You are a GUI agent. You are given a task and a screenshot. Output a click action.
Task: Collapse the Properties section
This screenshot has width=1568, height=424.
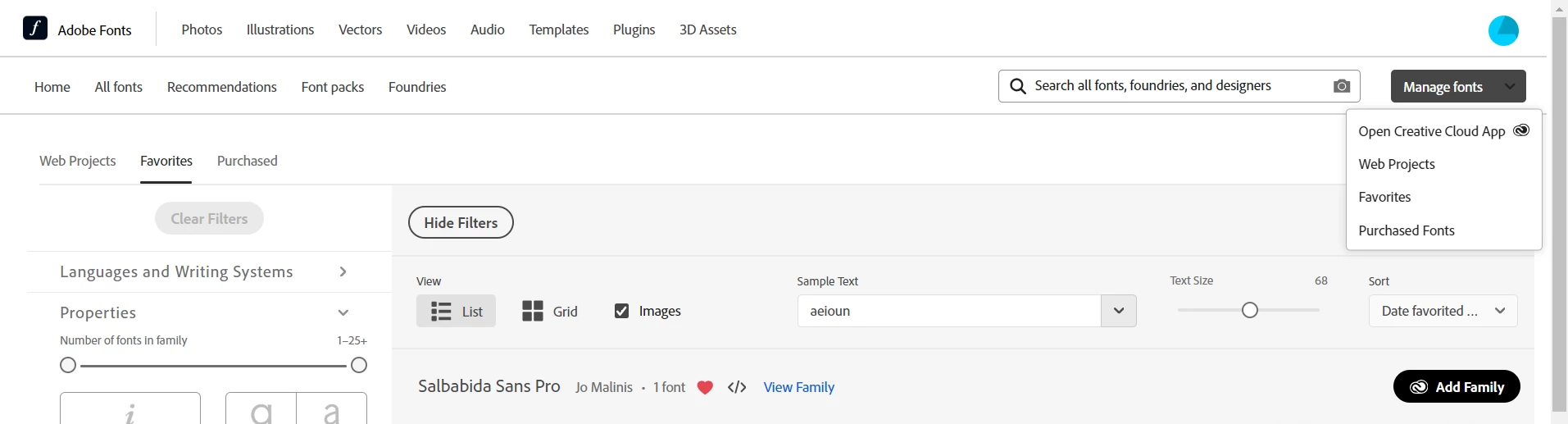tap(343, 312)
